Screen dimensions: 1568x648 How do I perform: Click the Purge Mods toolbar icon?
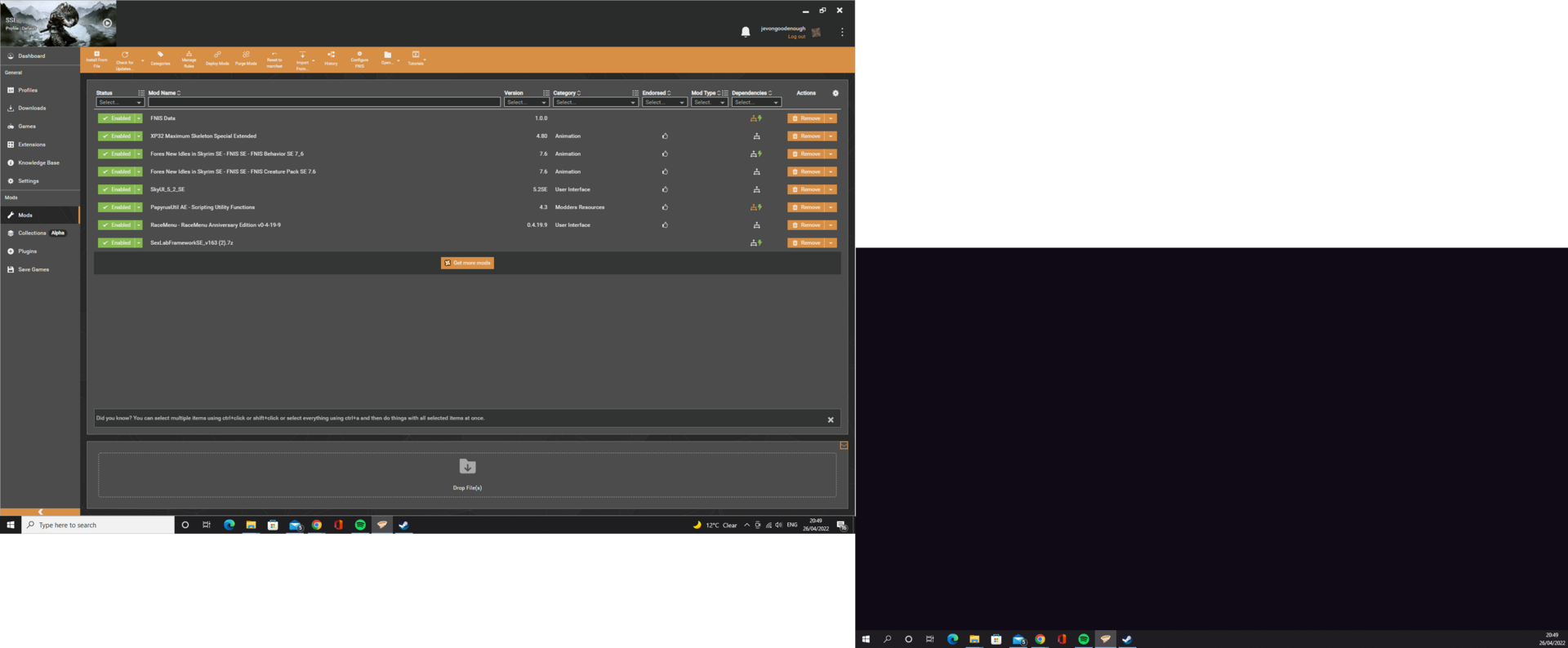point(246,58)
